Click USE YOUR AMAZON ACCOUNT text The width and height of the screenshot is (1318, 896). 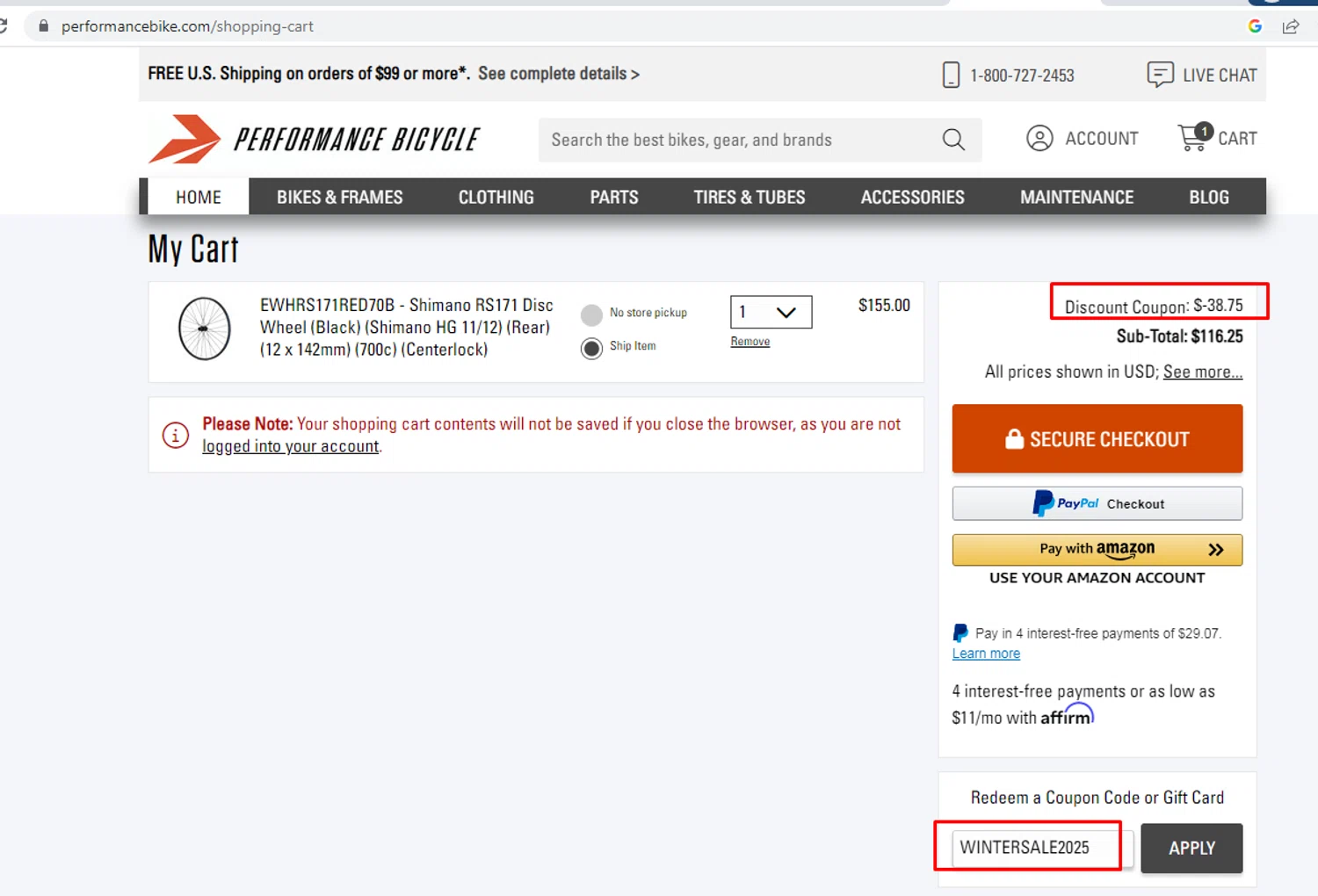point(1097,577)
